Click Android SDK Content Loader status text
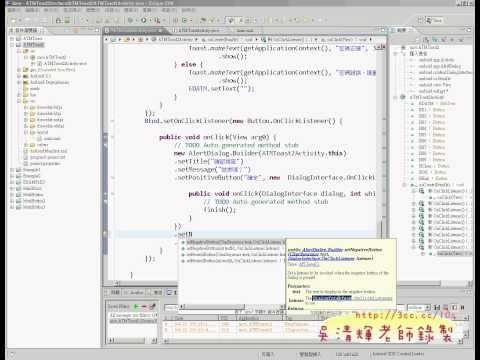480x360 pixels. [398, 354]
